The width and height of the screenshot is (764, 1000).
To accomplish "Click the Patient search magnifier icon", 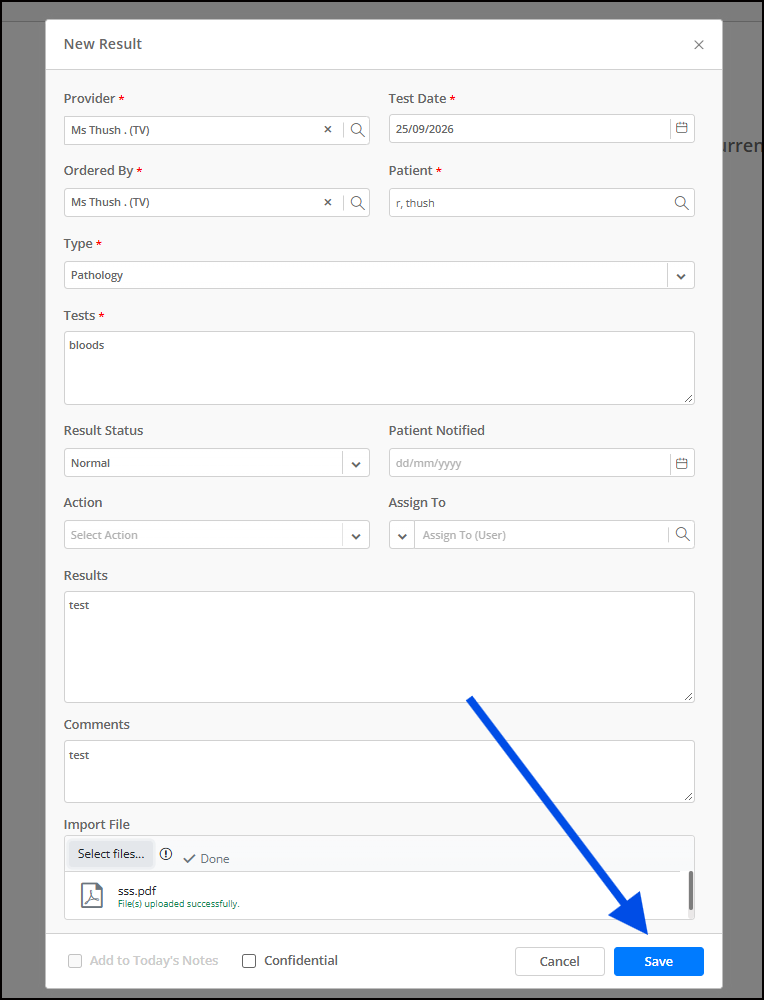I will [682, 203].
